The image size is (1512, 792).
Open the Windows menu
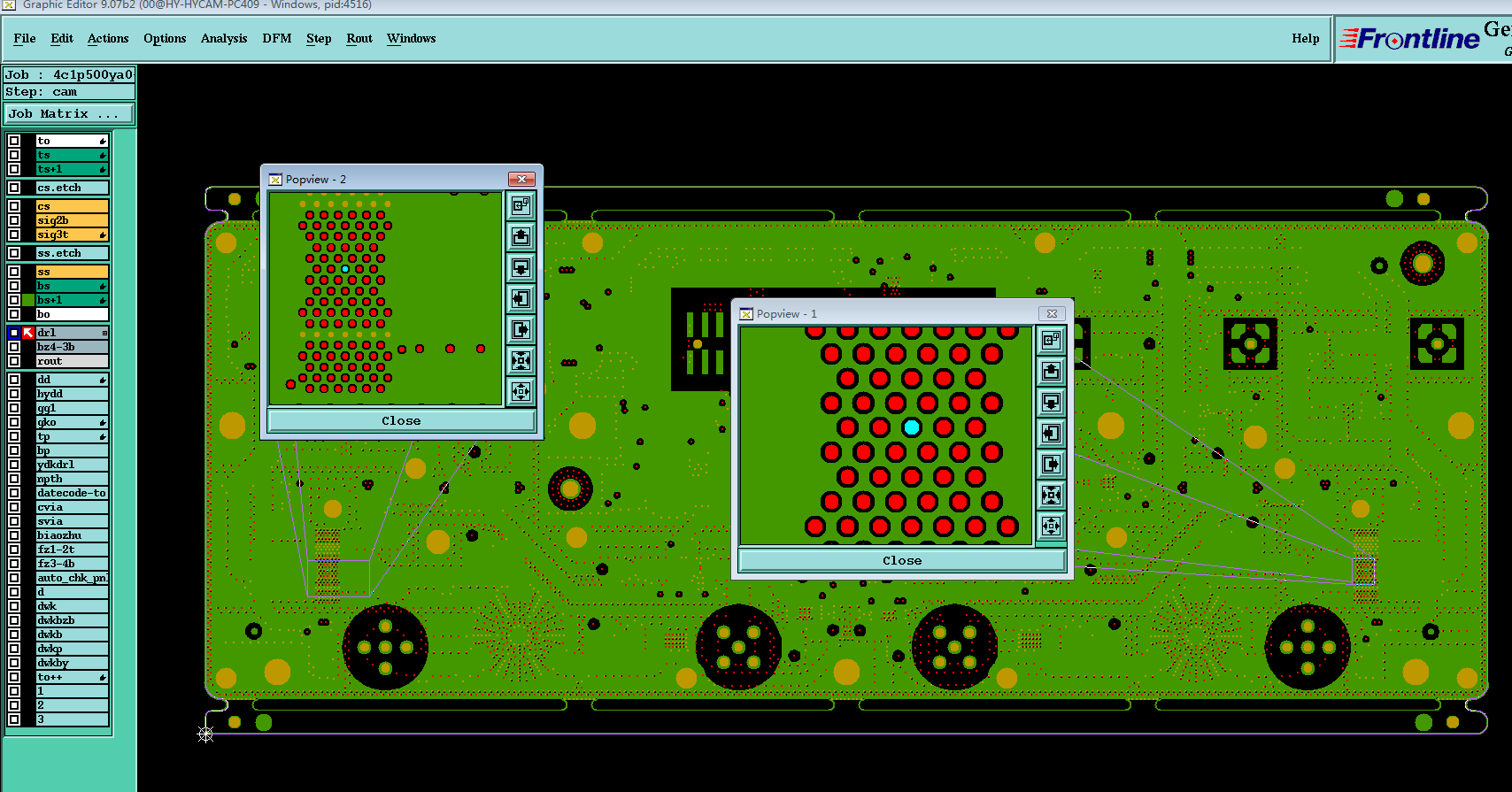(412, 38)
